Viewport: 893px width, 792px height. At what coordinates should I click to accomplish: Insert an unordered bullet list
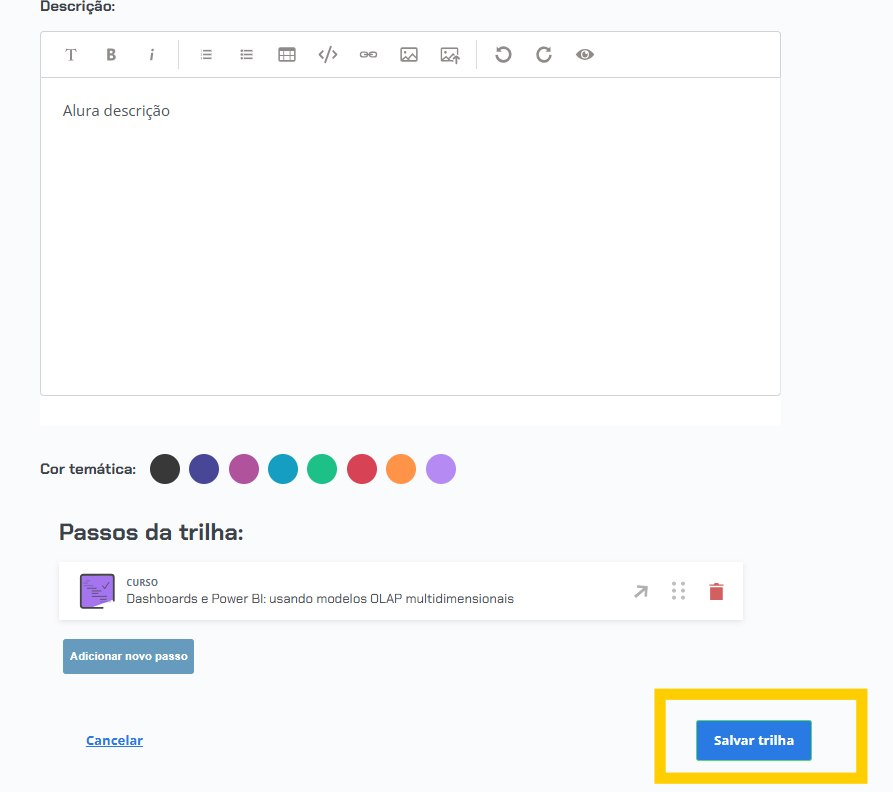(246, 55)
